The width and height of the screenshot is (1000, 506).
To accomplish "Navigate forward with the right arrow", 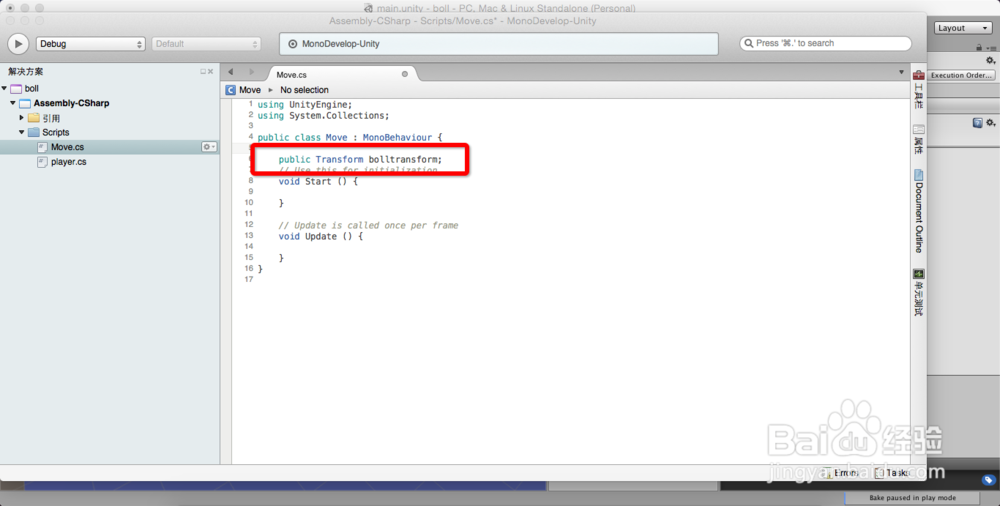I will tap(251, 72).
